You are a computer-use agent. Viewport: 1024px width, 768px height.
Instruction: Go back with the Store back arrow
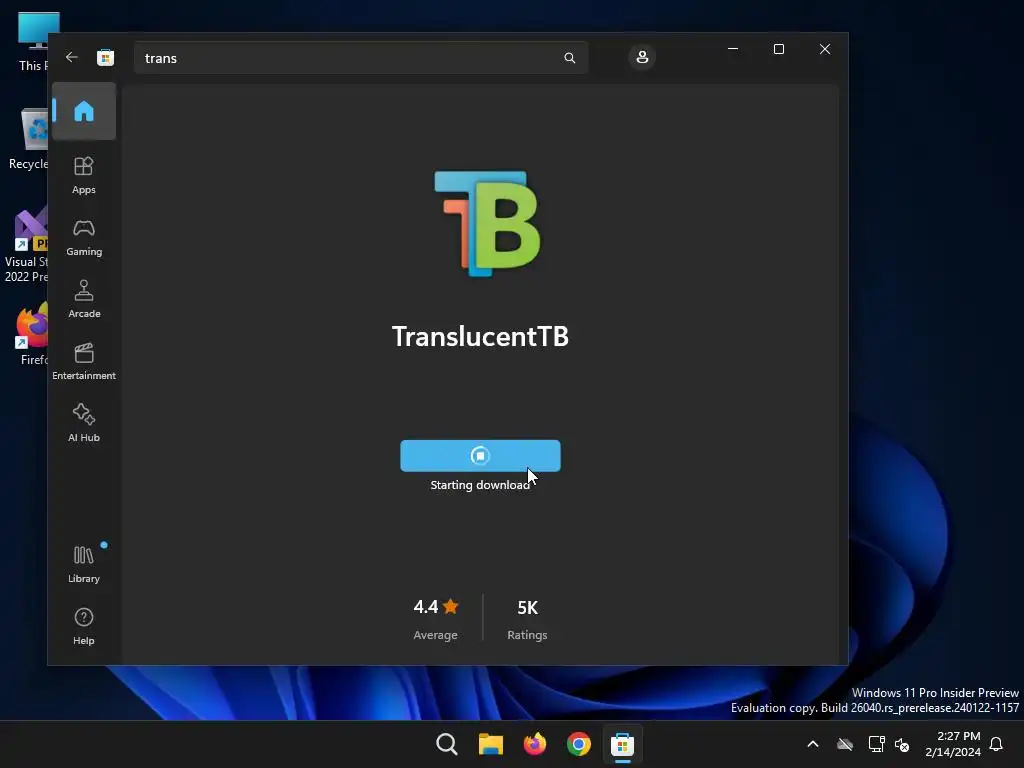72,57
